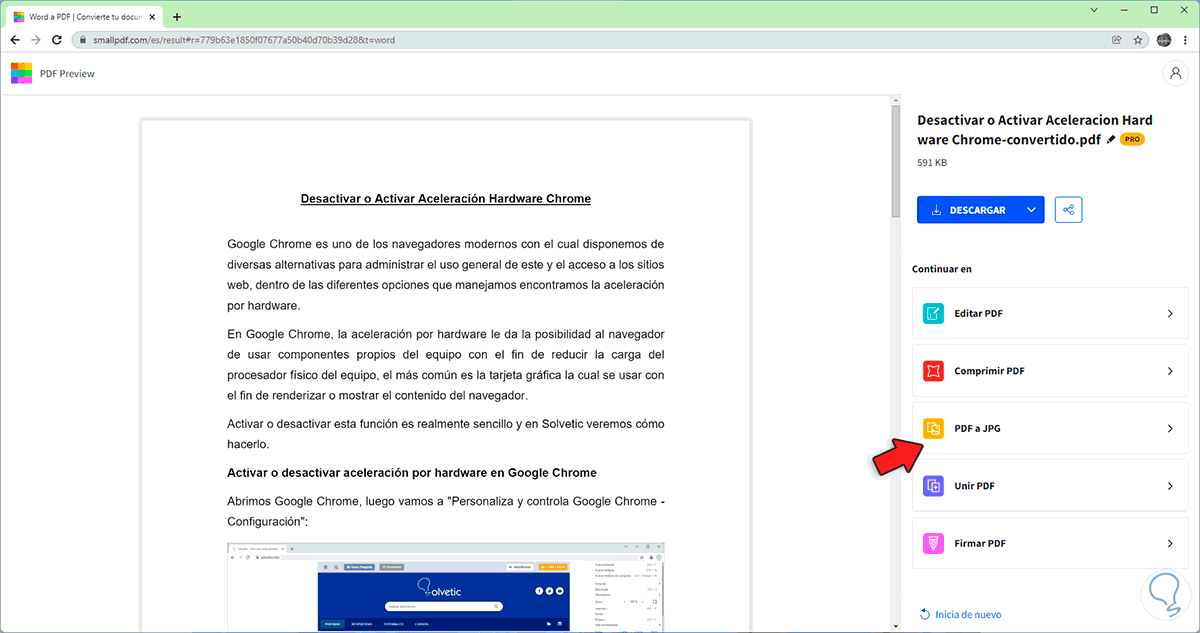
Task: Click the Editar PDF label
Action: pyautogui.click(x=978, y=313)
